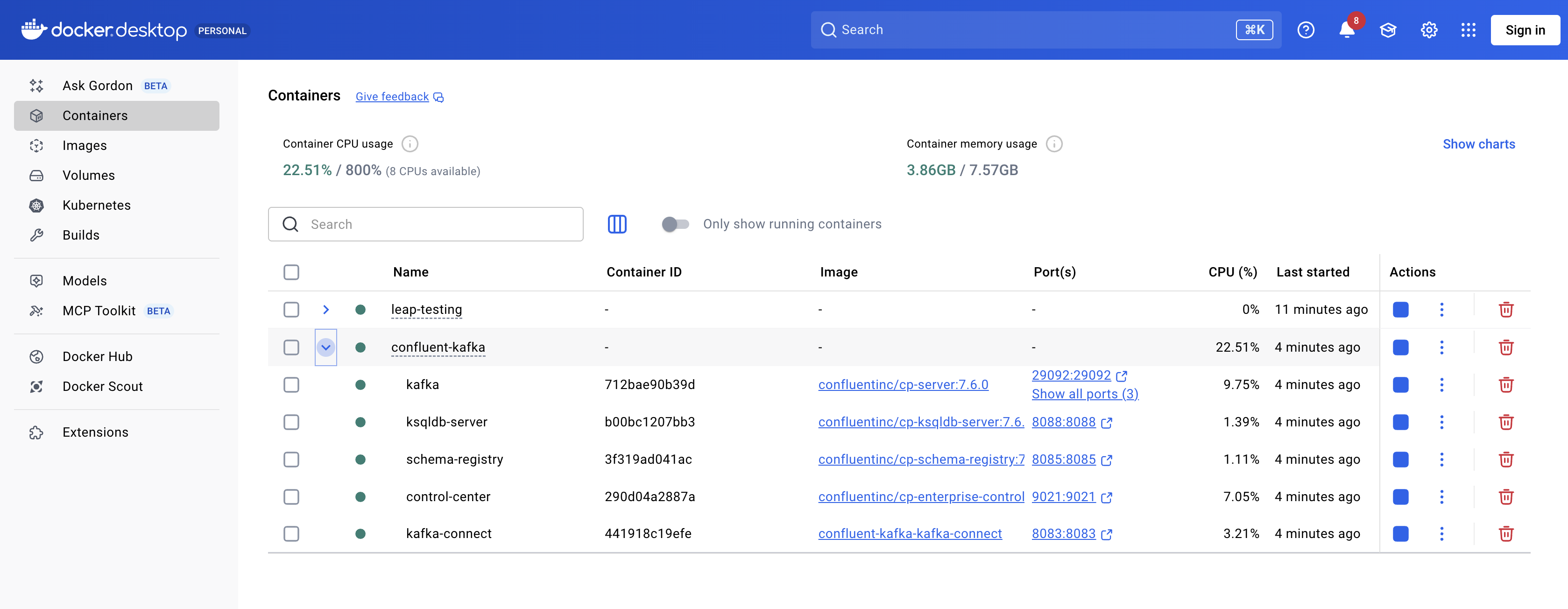This screenshot has height=609, width=1568.
Task: Open Docker Desktop settings gear
Action: (x=1428, y=30)
